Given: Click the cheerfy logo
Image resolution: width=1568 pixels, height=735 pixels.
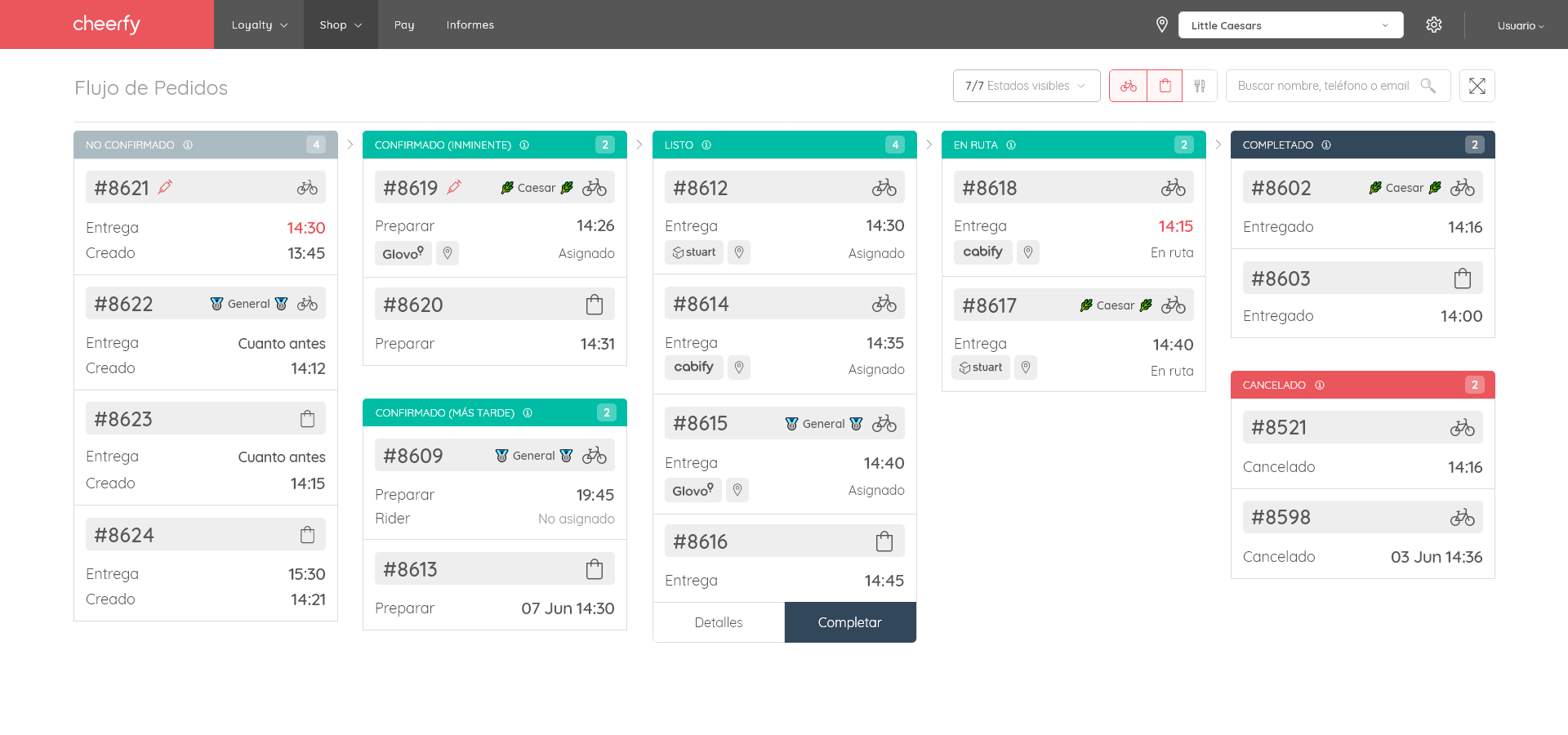Looking at the screenshot, I should click(x=107, y=24).
